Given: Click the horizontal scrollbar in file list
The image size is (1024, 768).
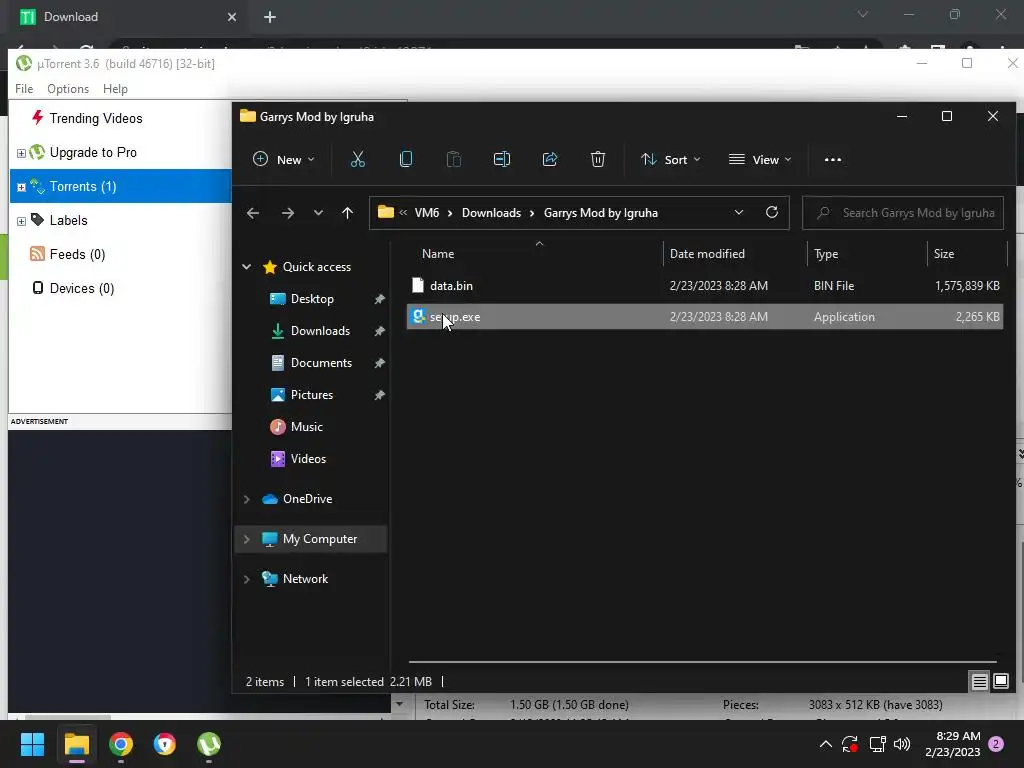Looking at the screenshot, I should tap(702, 662).
